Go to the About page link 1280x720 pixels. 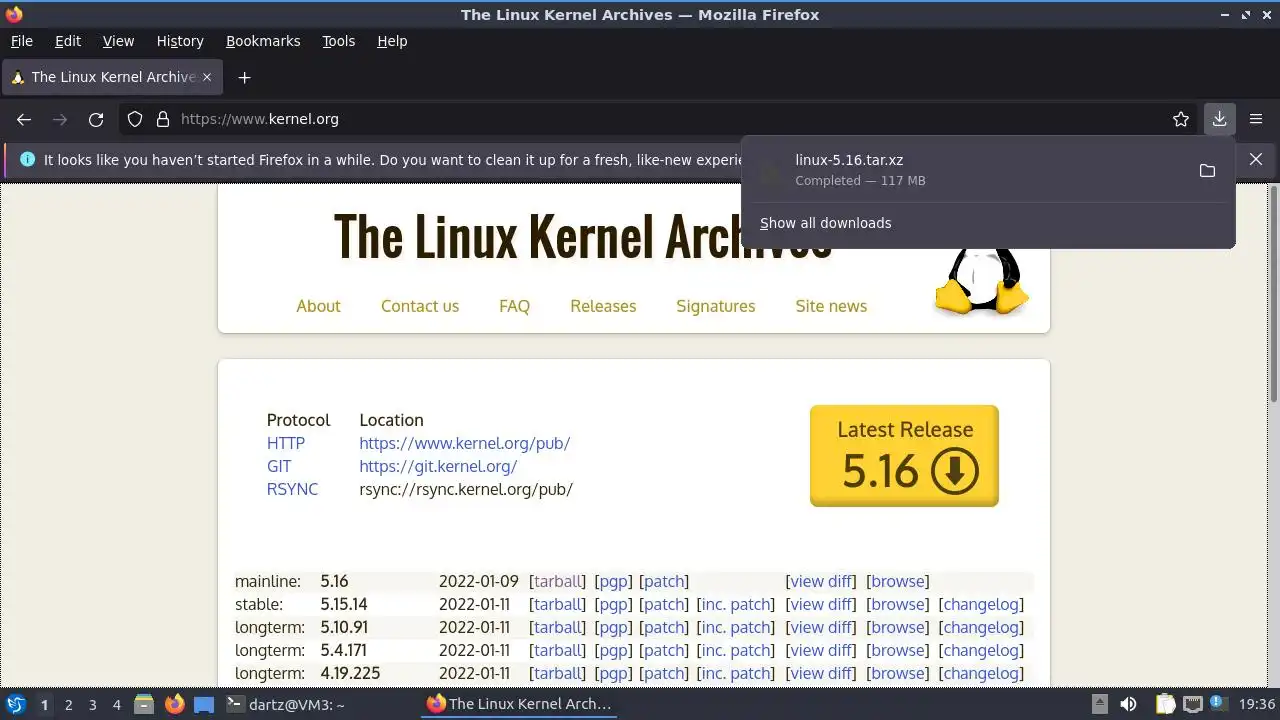tap(318, 306)
